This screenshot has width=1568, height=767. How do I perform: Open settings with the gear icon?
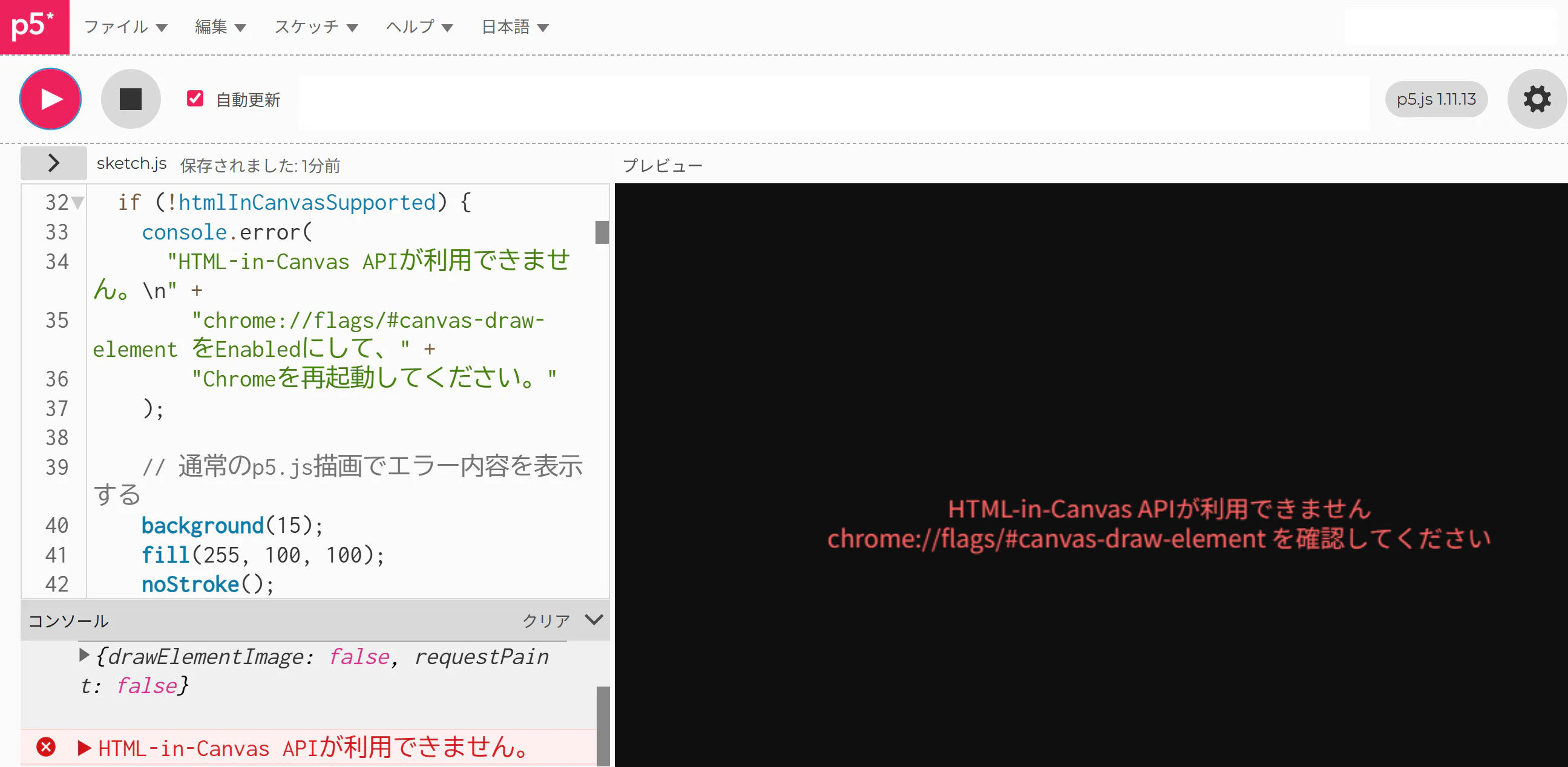point(1537,99)
